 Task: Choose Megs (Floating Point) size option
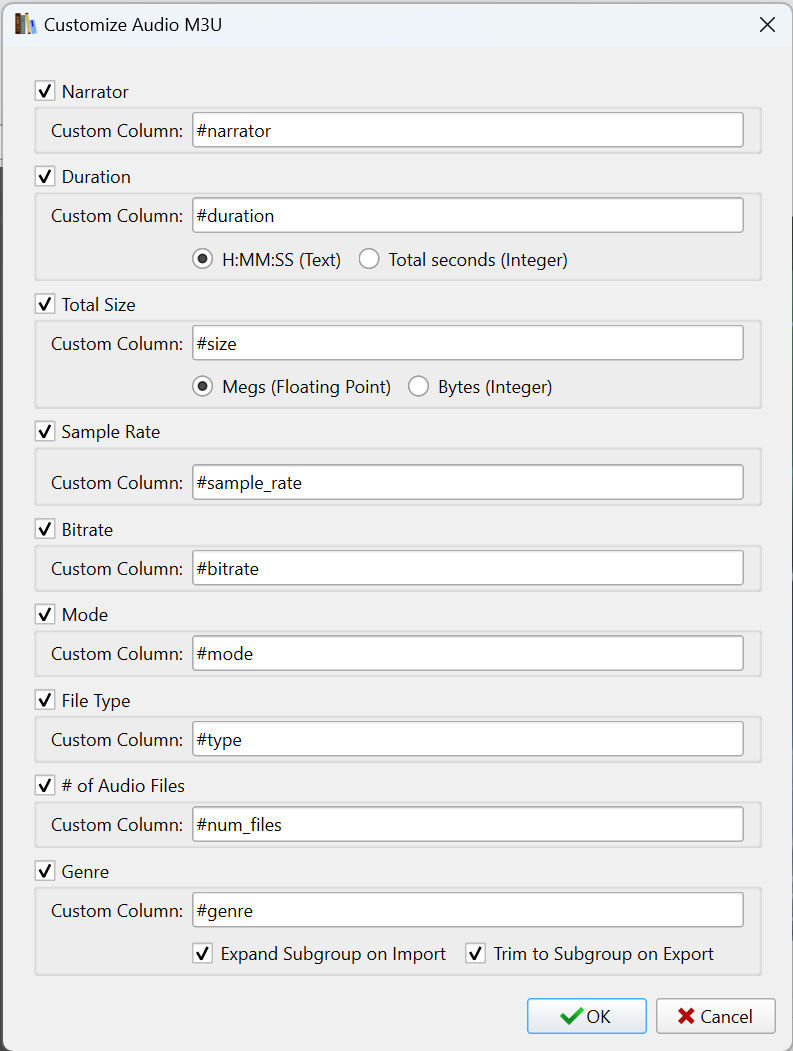pyautogui.click(x=203, y=387)
